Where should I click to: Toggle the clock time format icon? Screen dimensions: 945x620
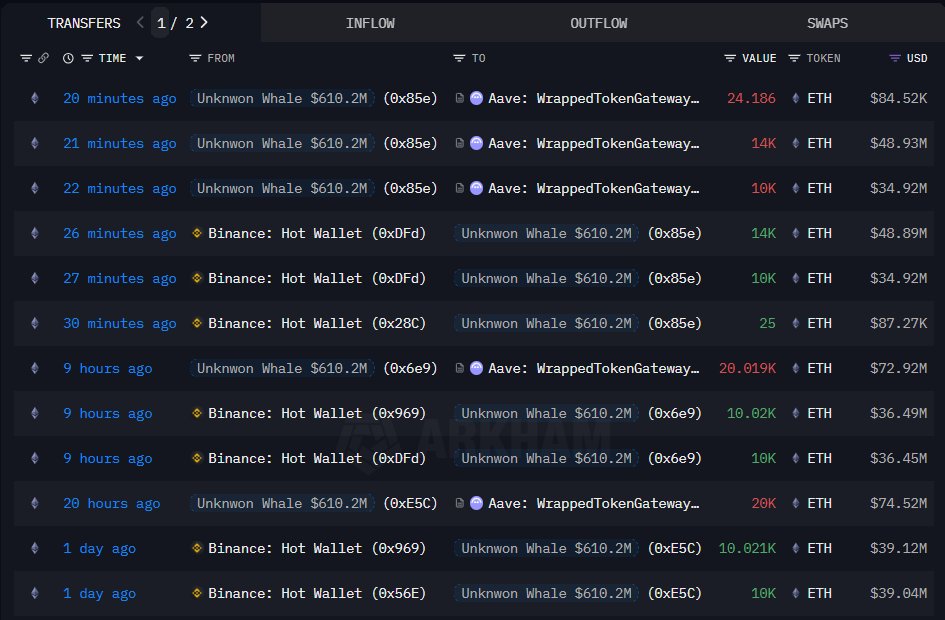coord(68,58)
